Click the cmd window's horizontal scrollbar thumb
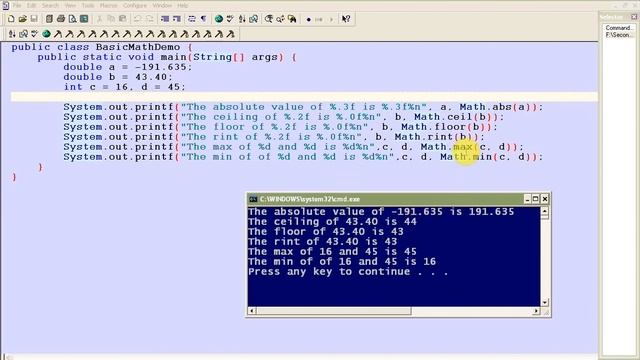This screenshot has width=640, height=360. 333,311
